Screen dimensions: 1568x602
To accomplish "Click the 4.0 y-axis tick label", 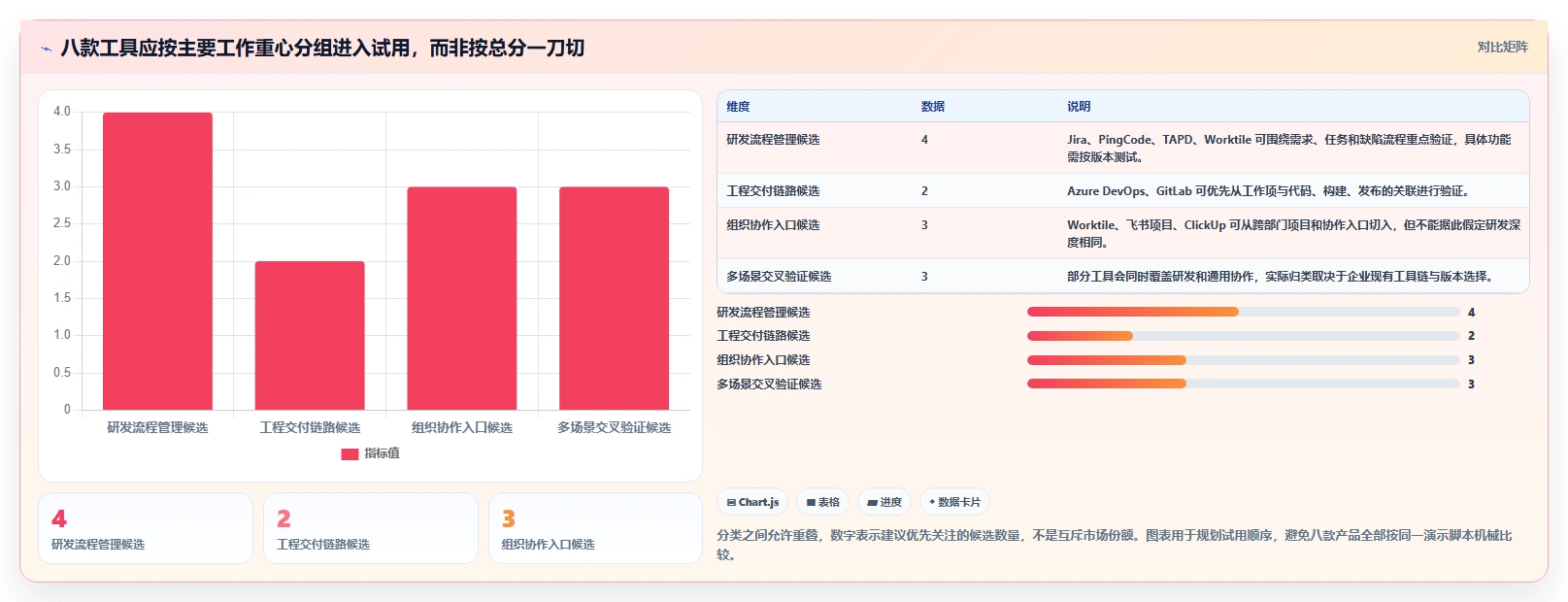I will click(x=62, y=112).
